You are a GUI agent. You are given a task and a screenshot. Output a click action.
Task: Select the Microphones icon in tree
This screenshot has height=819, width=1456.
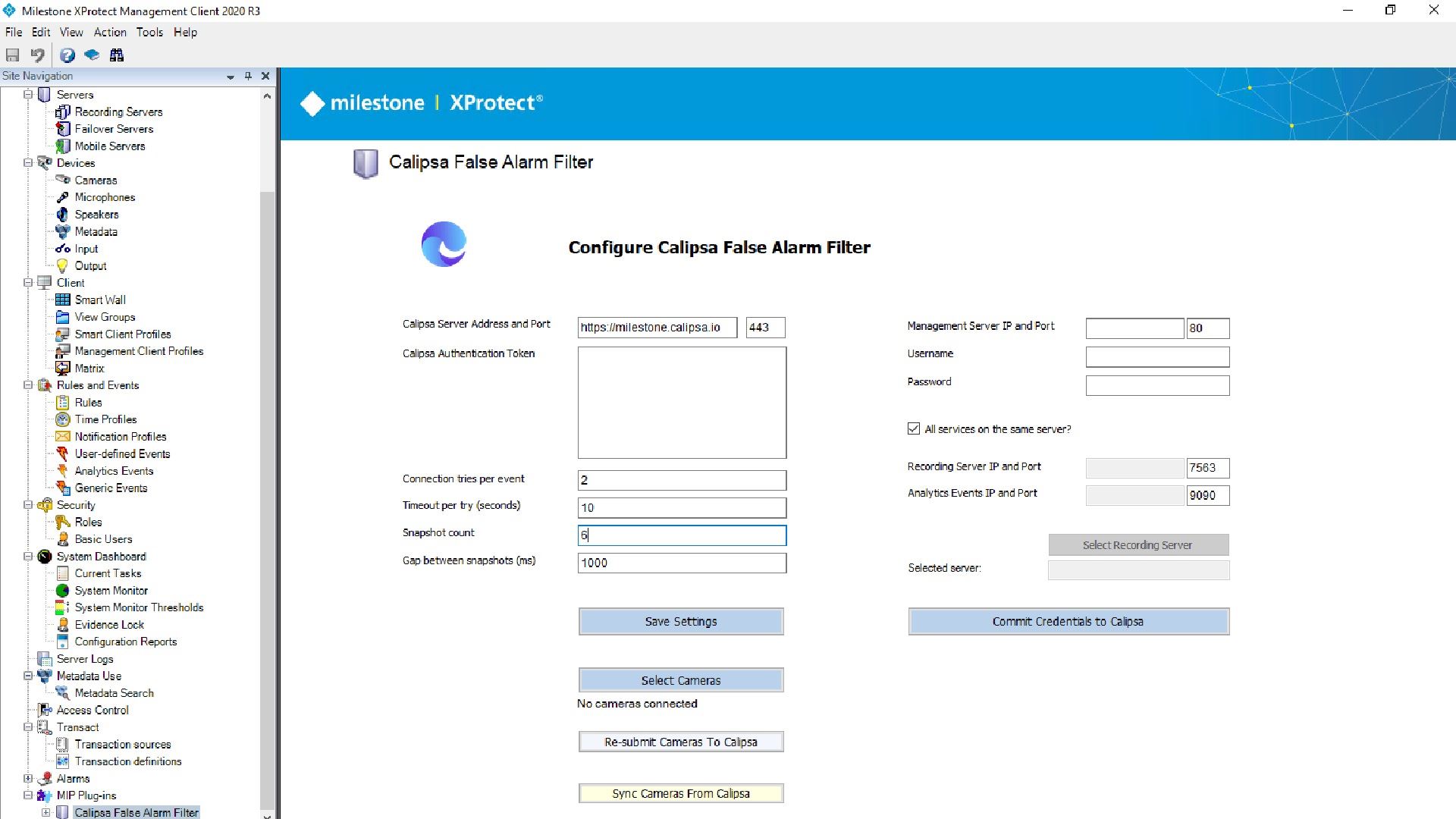[63, 197]
